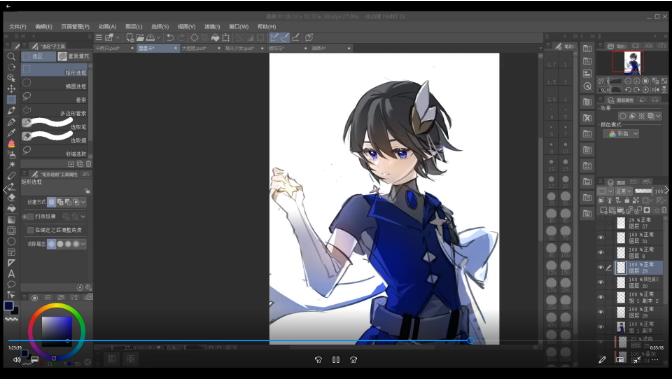Select the magnifier zoom tool
The height and width of the screenshot is (379, 672).
[12, 56]
